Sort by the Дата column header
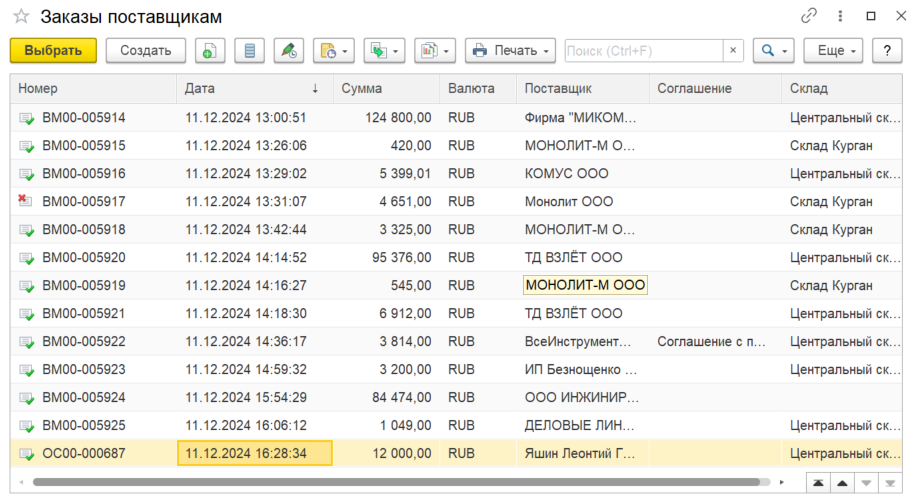The width and height of the screenshot is (914, 499). tap(255, 89)
